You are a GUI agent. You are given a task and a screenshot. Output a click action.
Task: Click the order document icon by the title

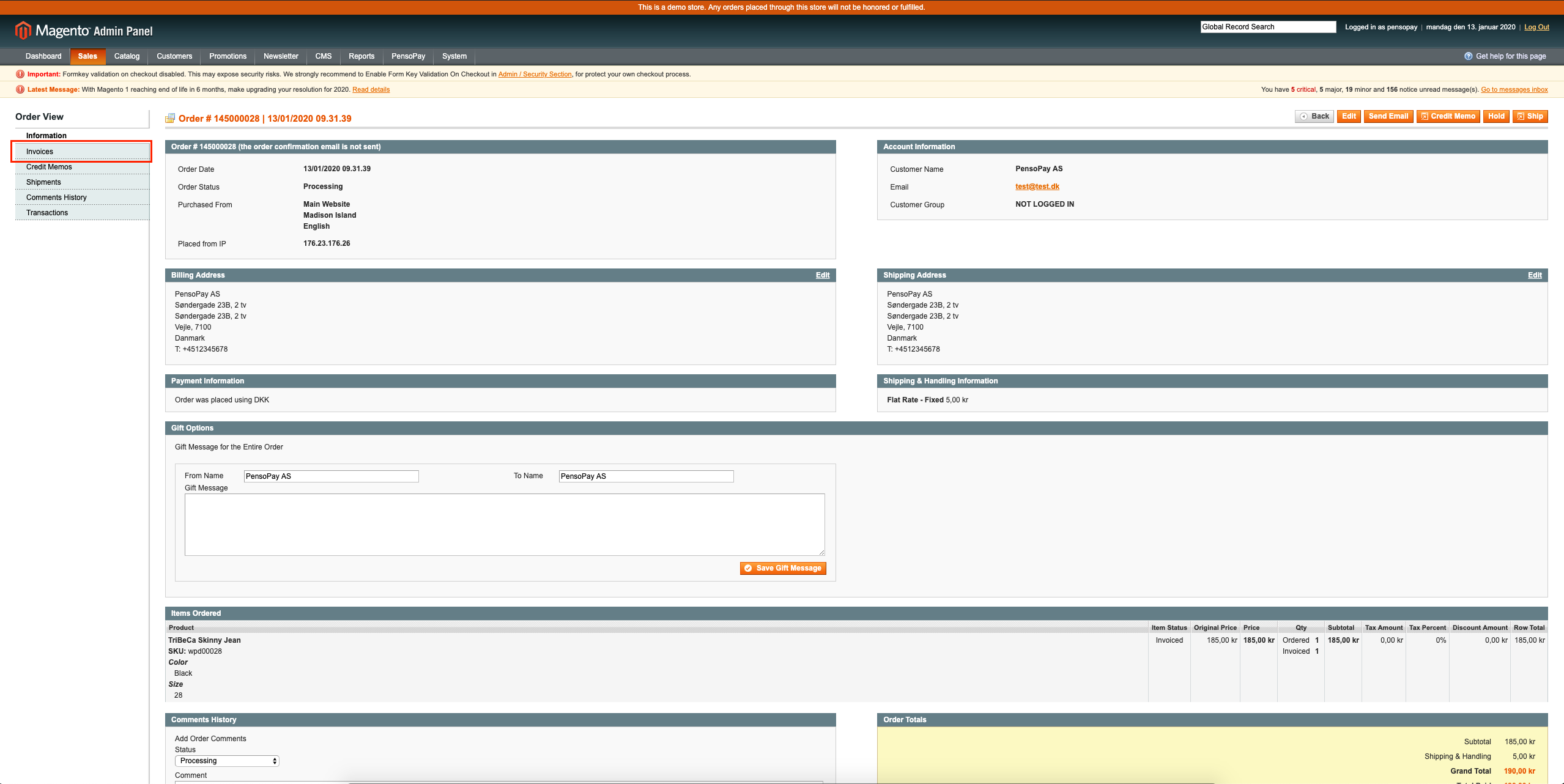(170, 118)
